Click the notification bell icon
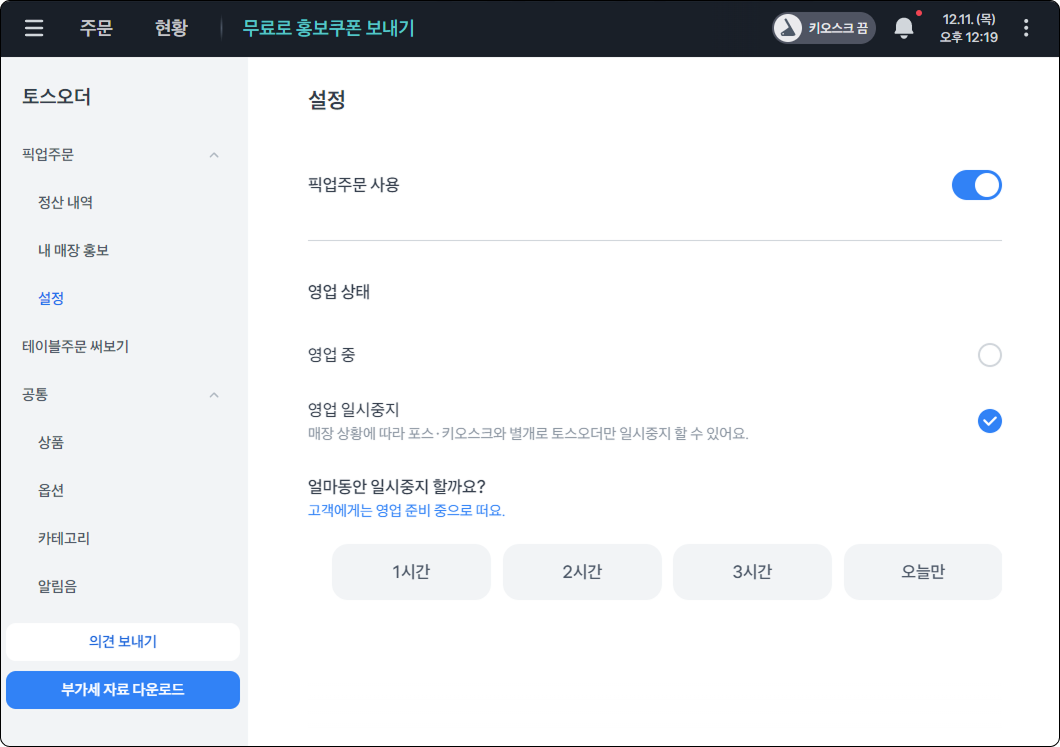The image size is (1060, 747). tap(904, 28)
